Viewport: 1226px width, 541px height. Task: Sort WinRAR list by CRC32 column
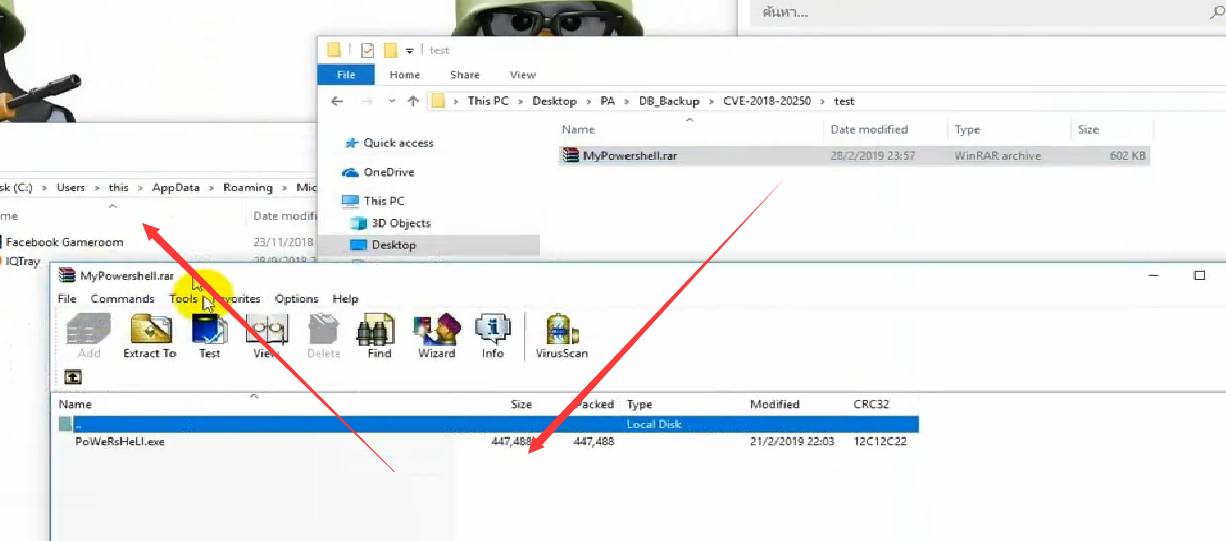coord(871,404)
